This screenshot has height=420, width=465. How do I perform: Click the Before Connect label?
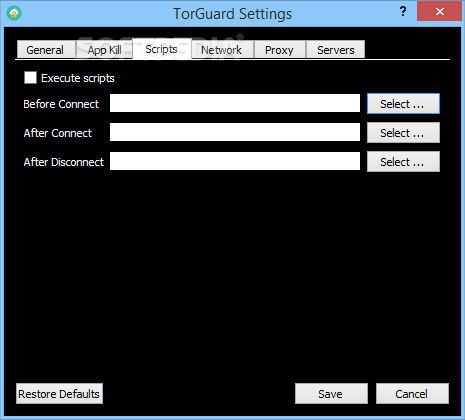click(61, 104)
